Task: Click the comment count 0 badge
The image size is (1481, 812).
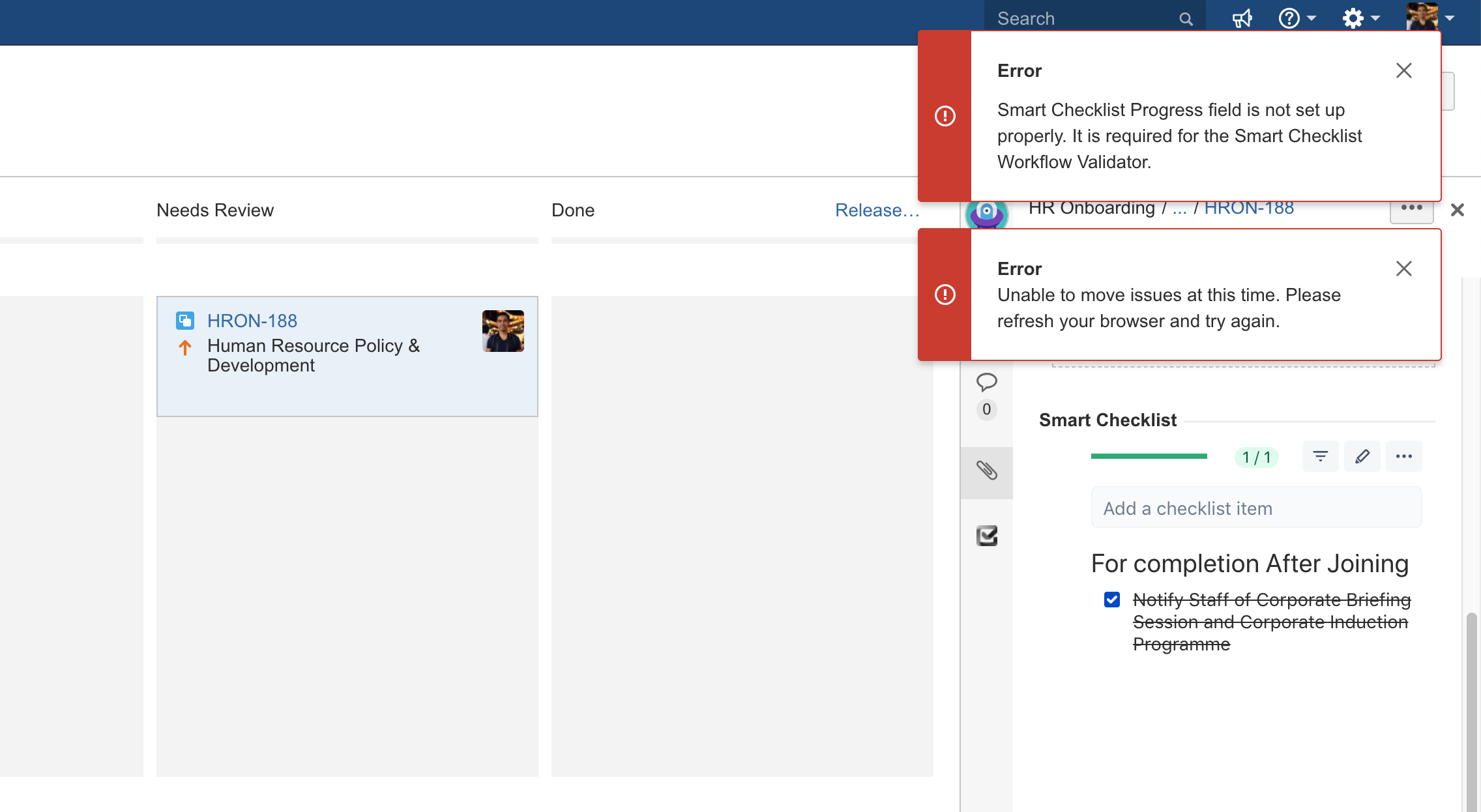Action: tap(987, 409)
